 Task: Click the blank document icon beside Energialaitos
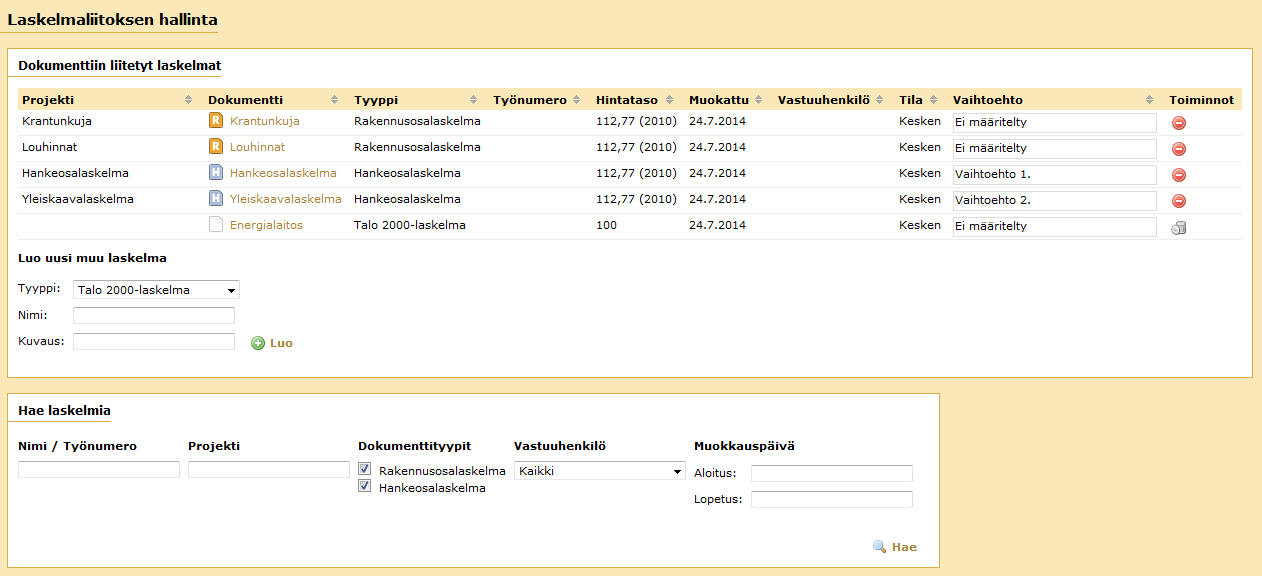coord(215,225)
